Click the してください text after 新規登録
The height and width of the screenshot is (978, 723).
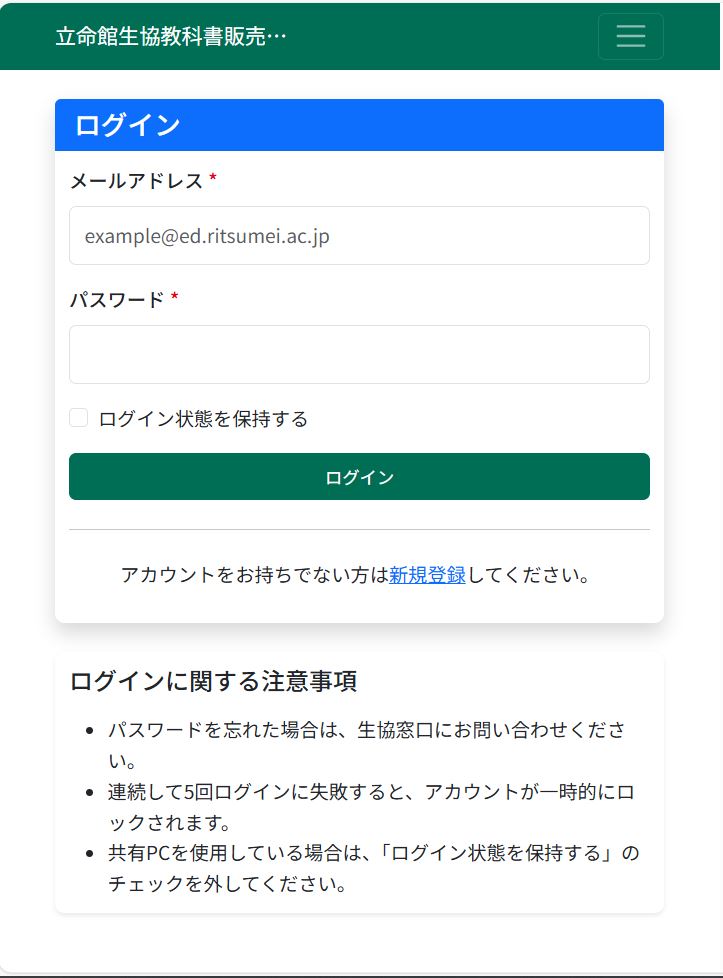[527, 575]
